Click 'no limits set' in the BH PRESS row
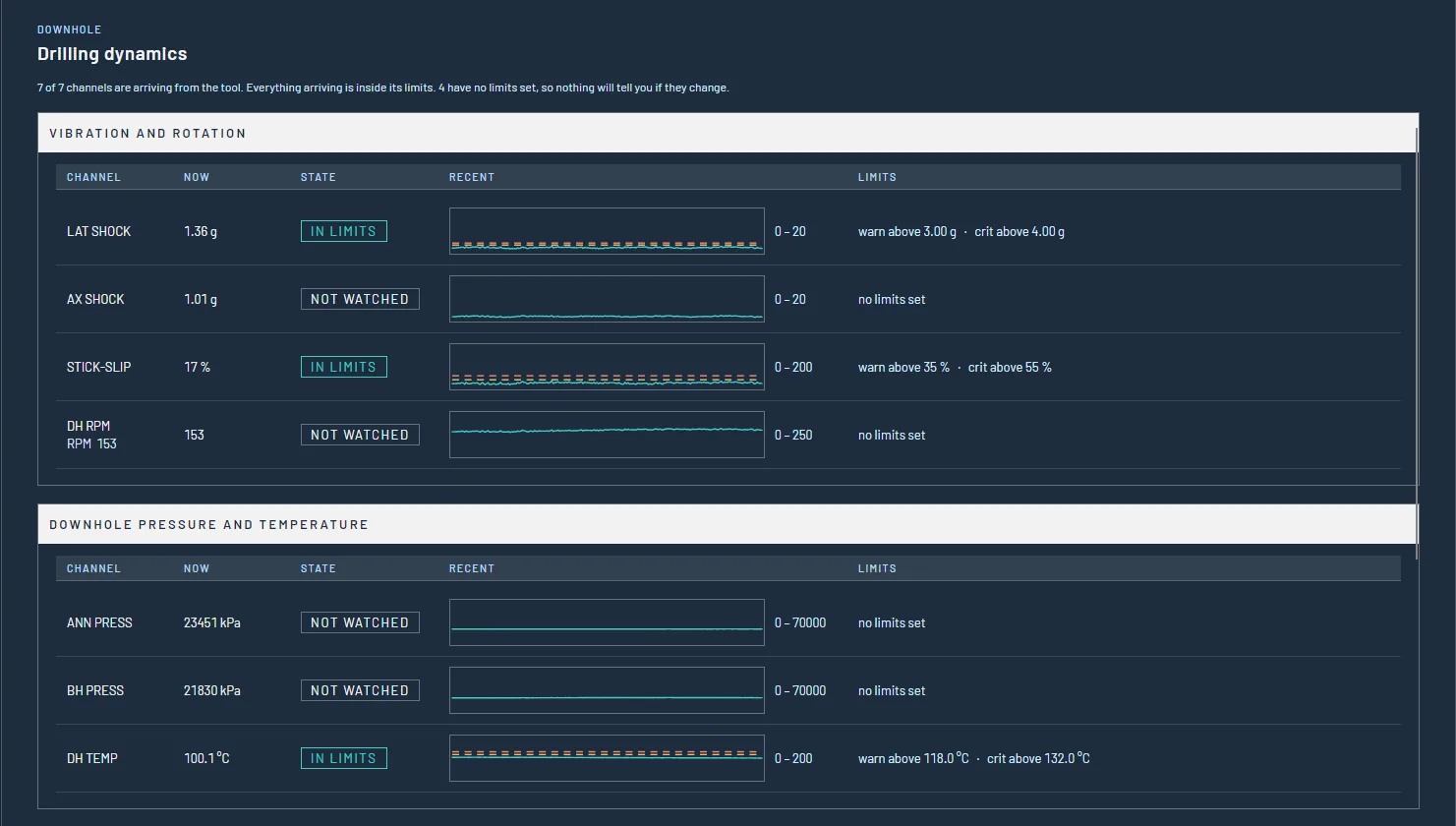This screenshot has height=826, width=1456. pos(892,690)
